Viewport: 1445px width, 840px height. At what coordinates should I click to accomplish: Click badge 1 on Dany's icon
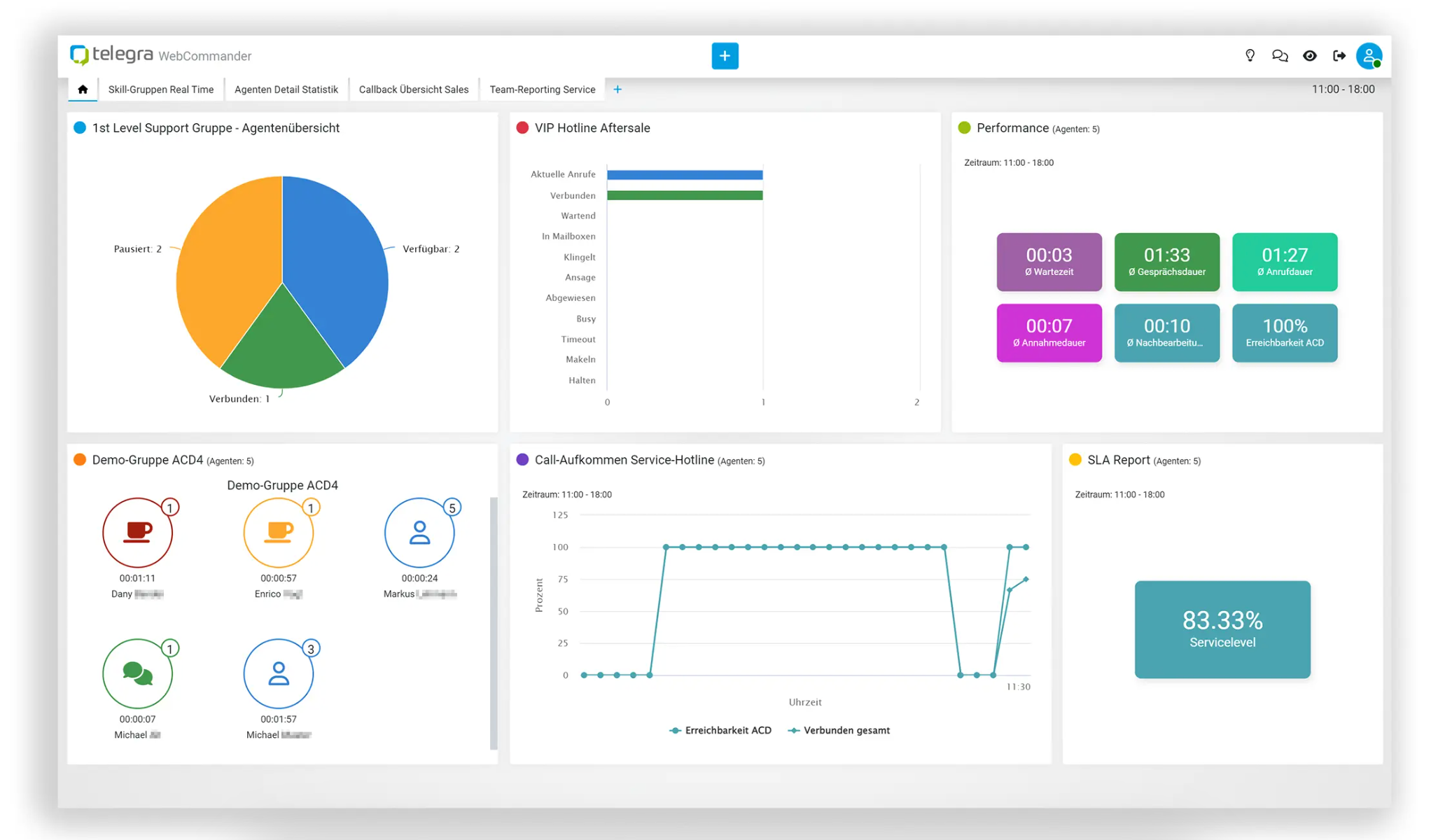click(170, 507)
